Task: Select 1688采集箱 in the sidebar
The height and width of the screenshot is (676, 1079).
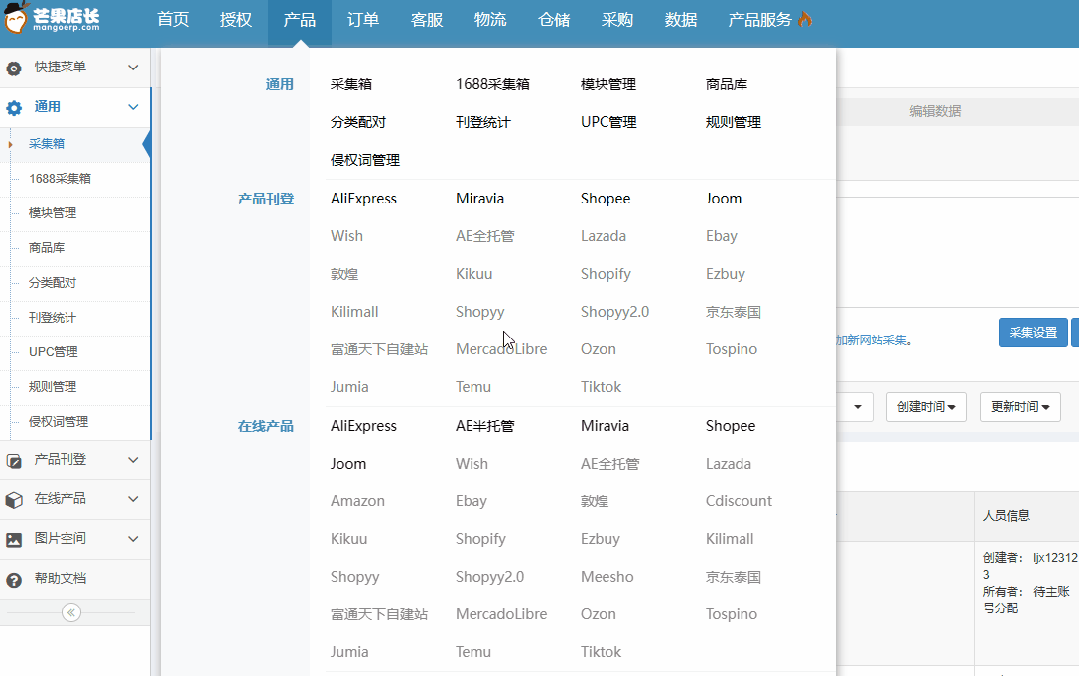Action: click(60, 179)
